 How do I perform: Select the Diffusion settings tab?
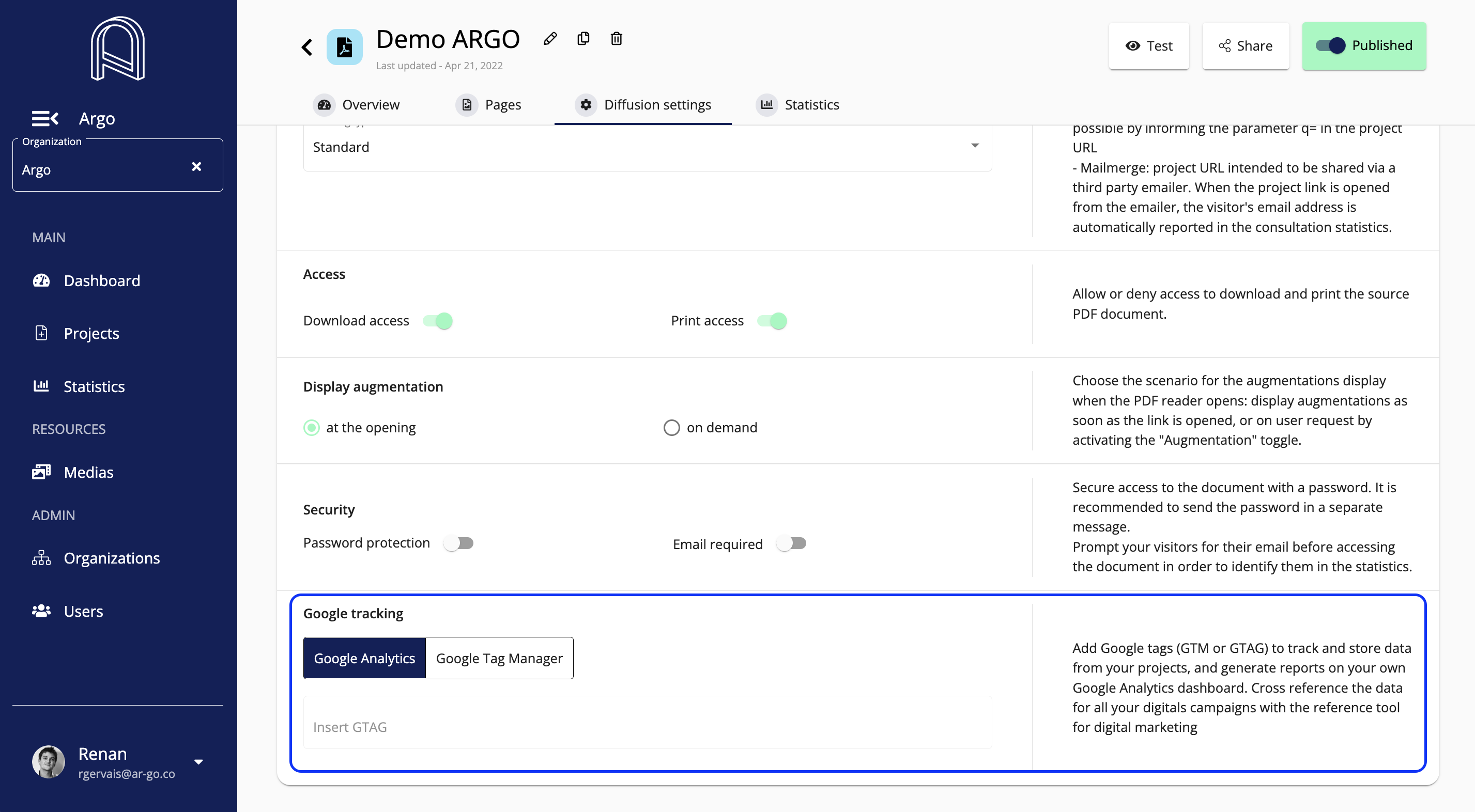[643, 105]
